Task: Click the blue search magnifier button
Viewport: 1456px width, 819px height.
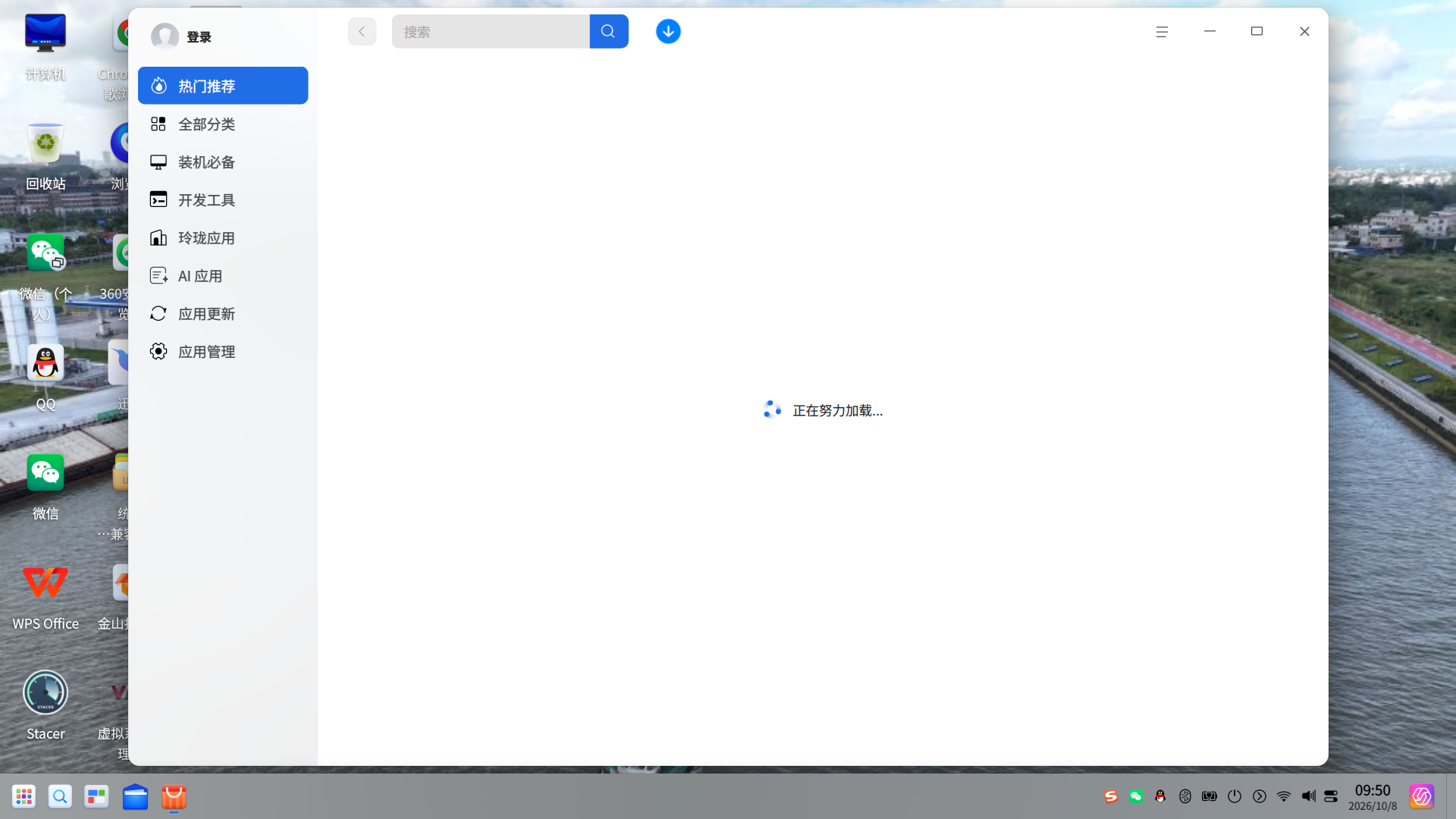Action: (609, 31)
